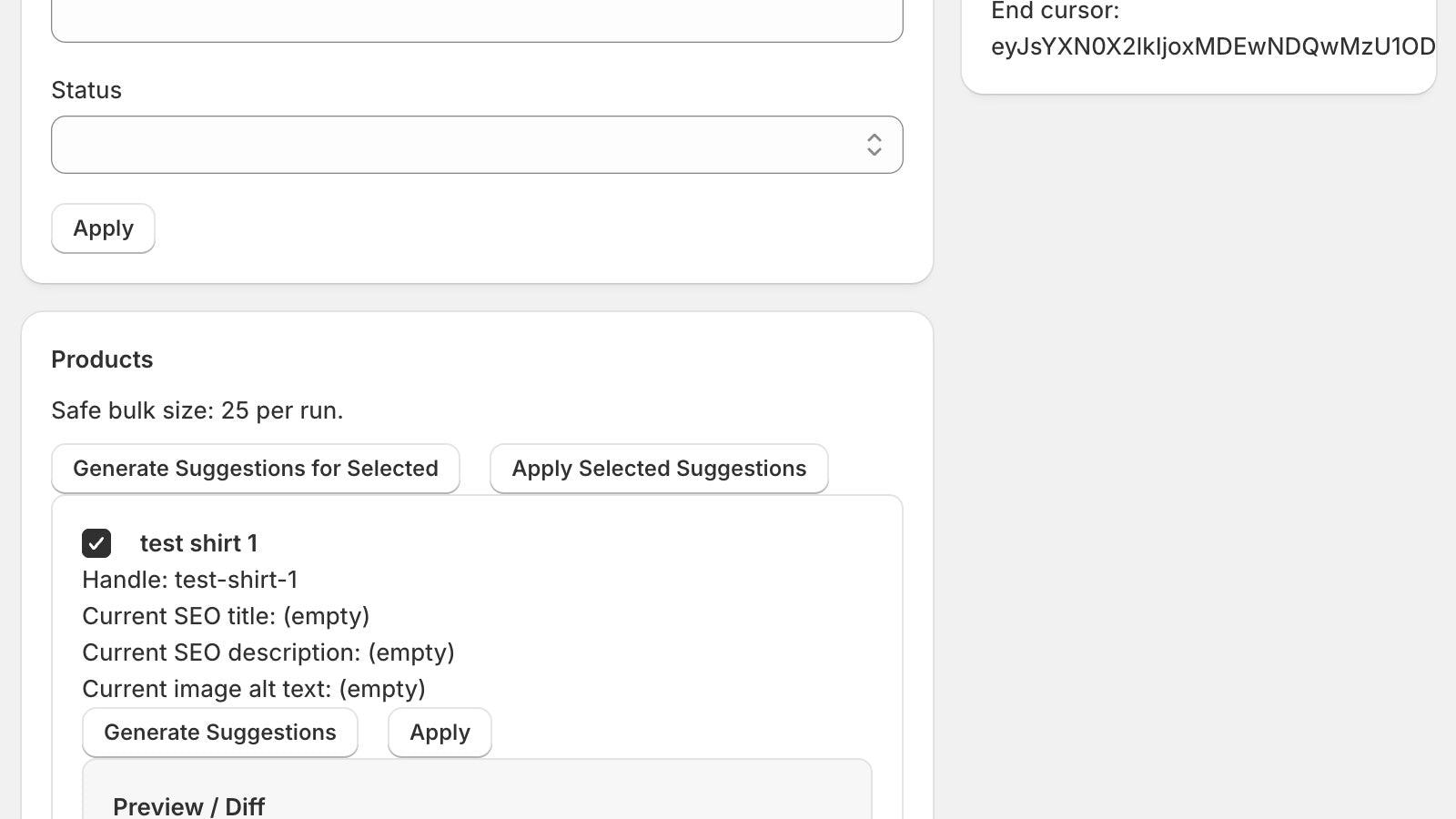Click the chevron icon on the Status selector
Screen dimensions: 1456x819
pos(874,145)
